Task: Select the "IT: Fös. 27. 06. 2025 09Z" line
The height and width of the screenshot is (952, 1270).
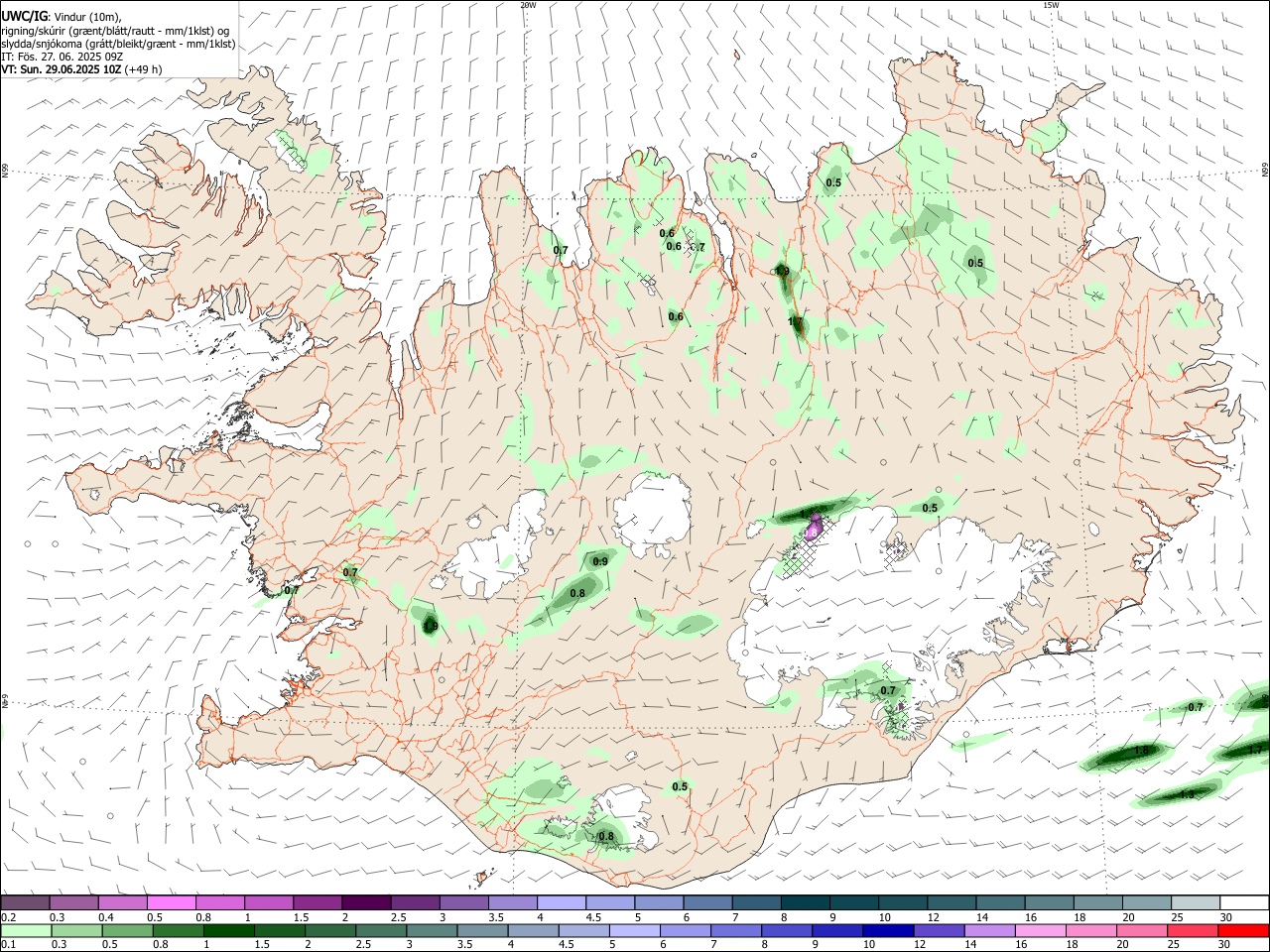Action: [x=62, y=57]
